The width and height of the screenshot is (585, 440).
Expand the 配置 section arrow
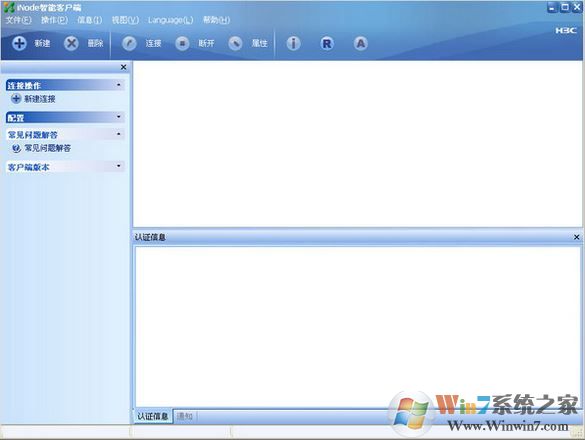(x=119, y=117)
